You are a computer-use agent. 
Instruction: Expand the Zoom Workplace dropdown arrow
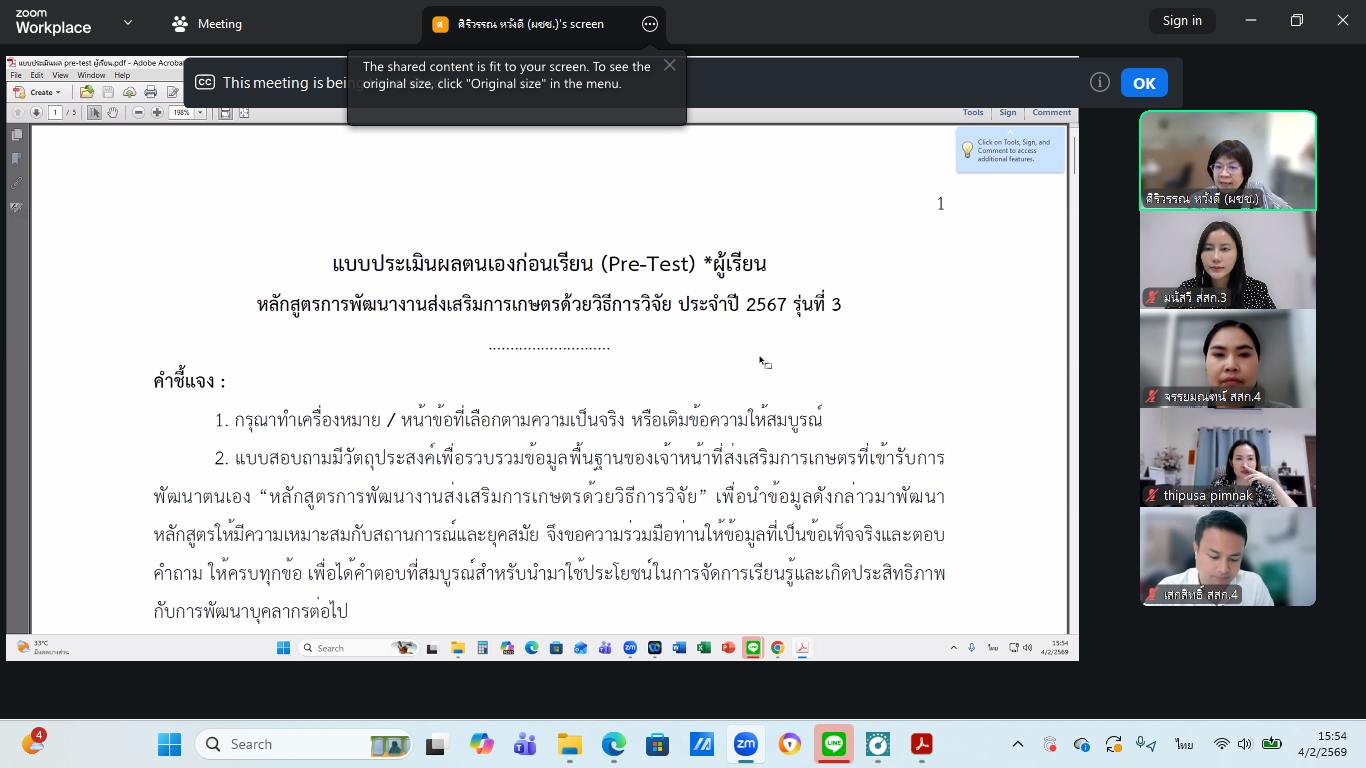128,22
